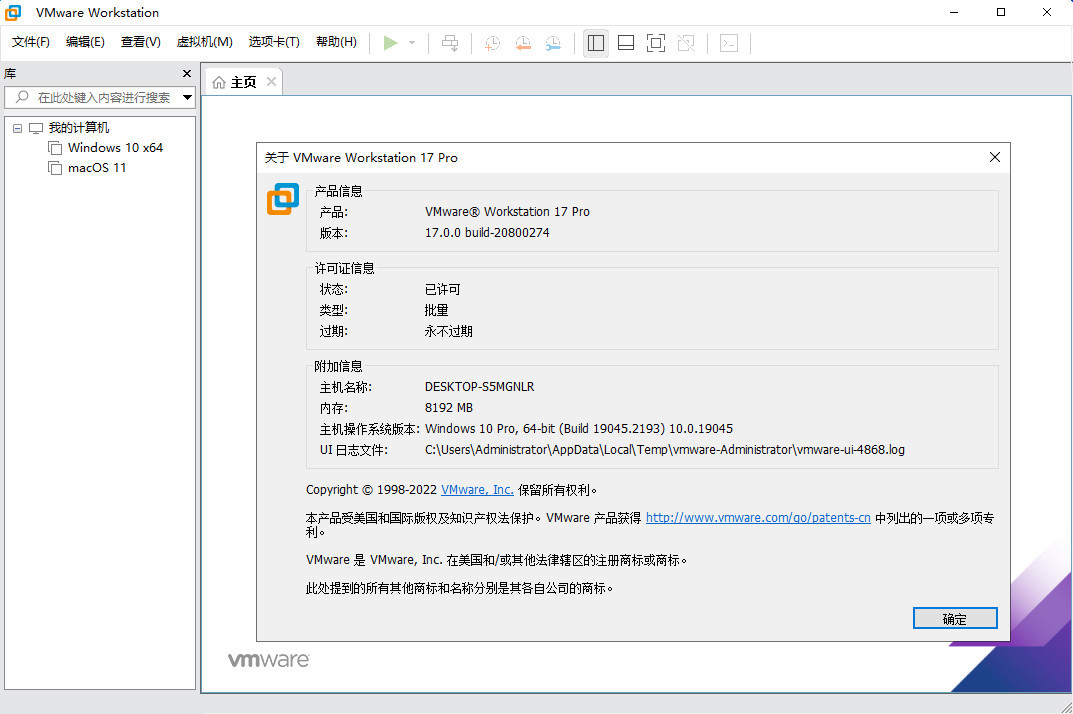Take a snapshot of the virtual machine

[x=491, y=43]
